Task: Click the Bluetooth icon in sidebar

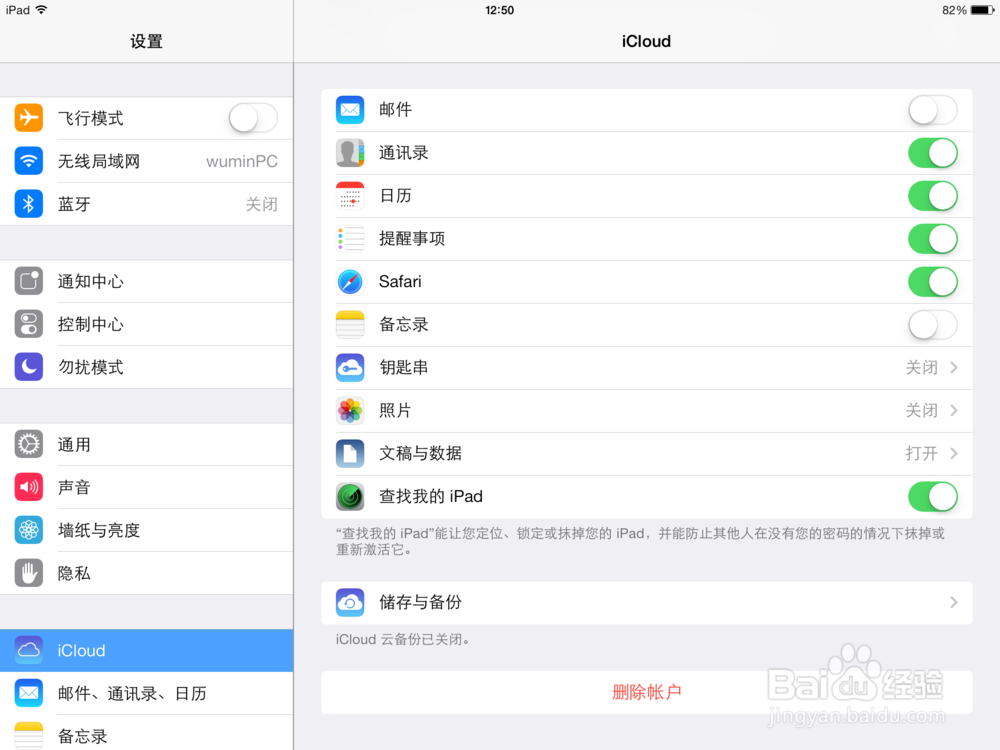Action: (x=28, y=204)
